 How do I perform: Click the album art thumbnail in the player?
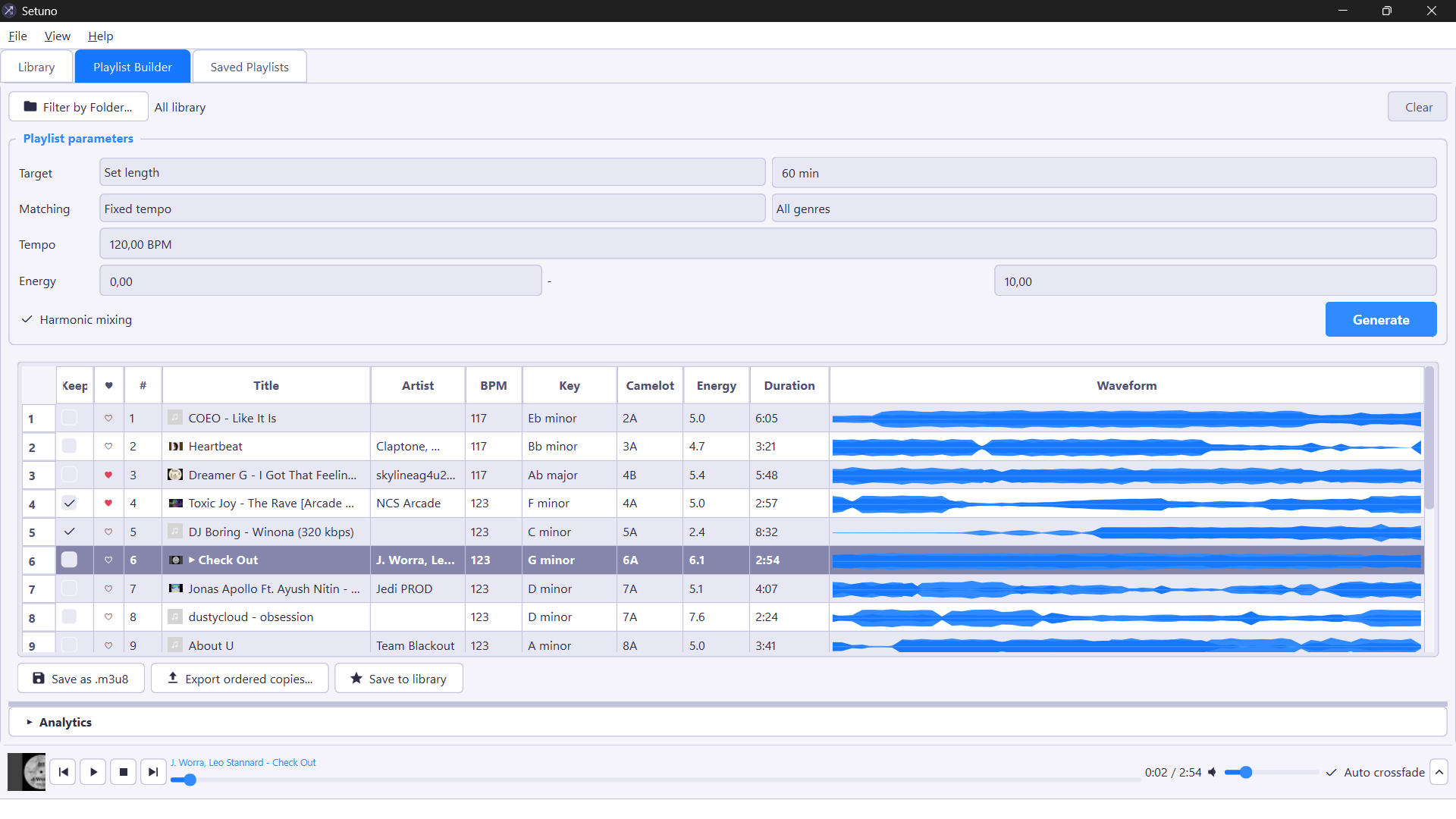[x=27, y=772]
